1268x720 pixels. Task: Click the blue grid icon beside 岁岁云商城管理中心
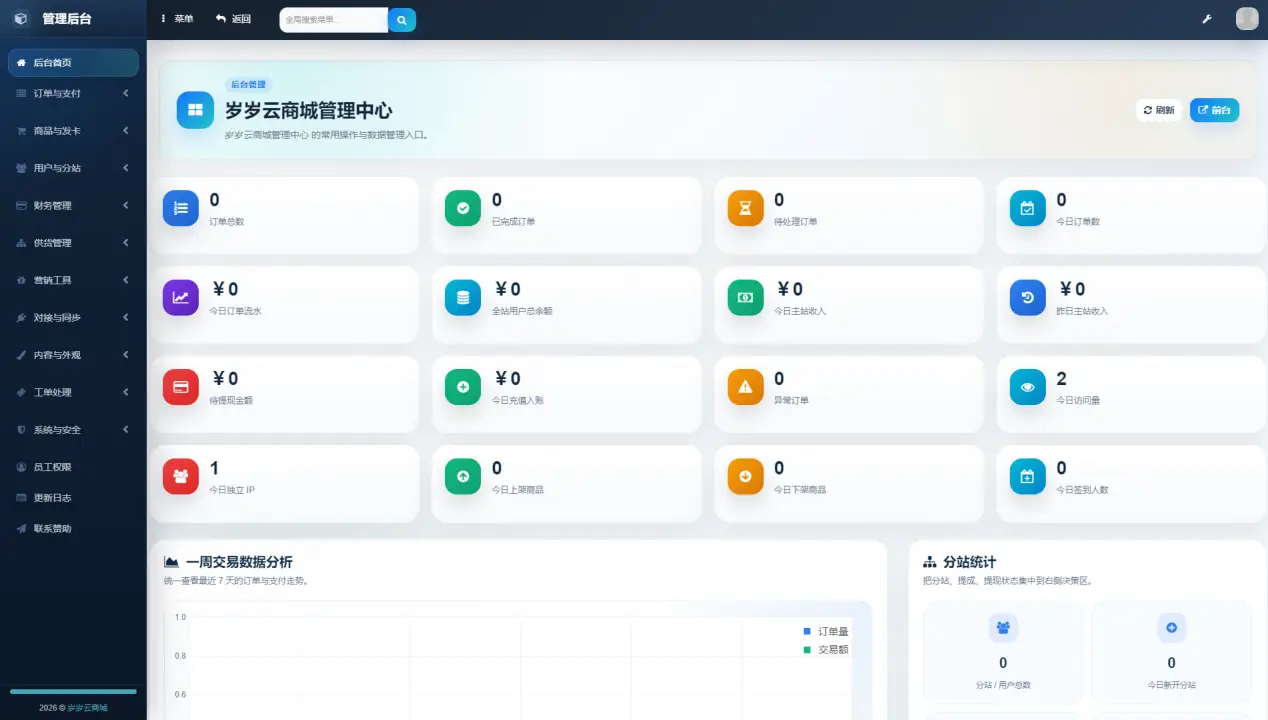(195, 110)
